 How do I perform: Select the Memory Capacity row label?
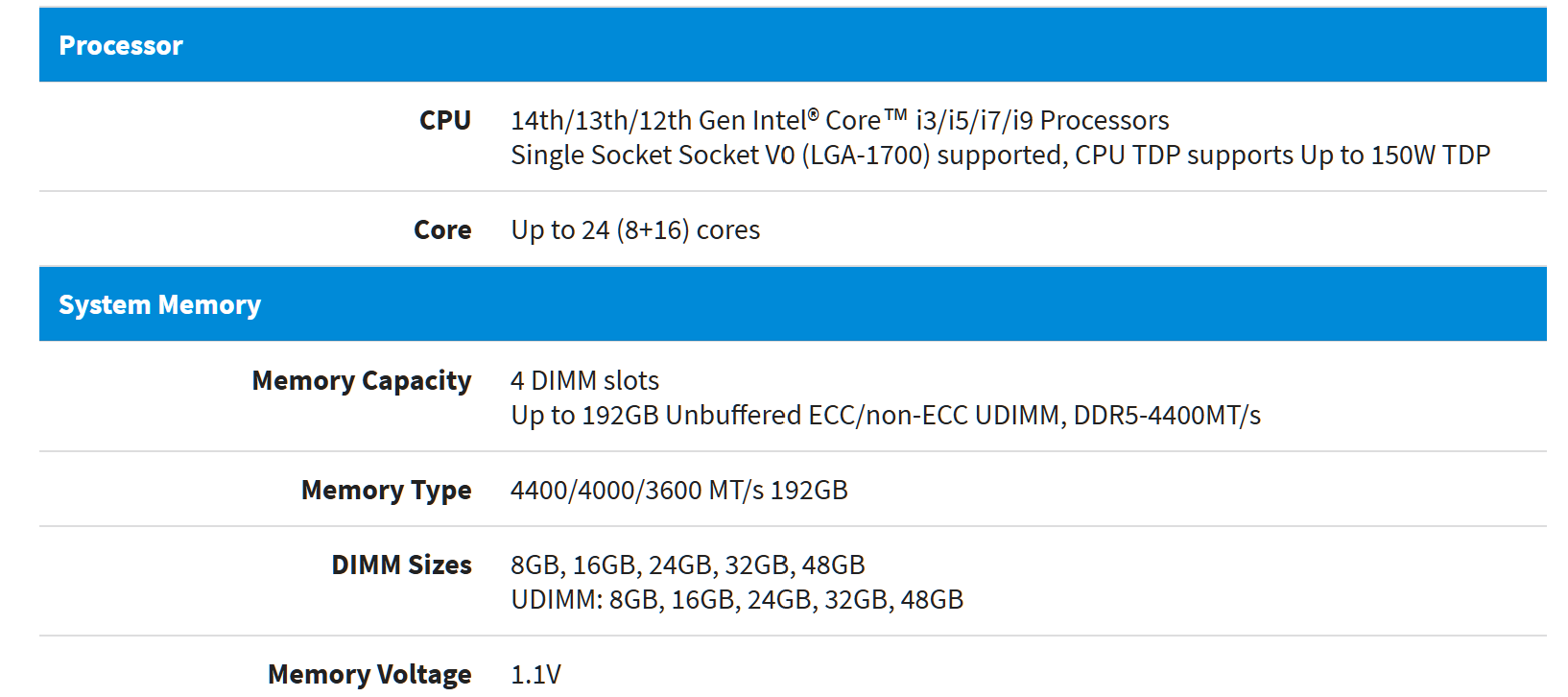click(x=362, y=381)
